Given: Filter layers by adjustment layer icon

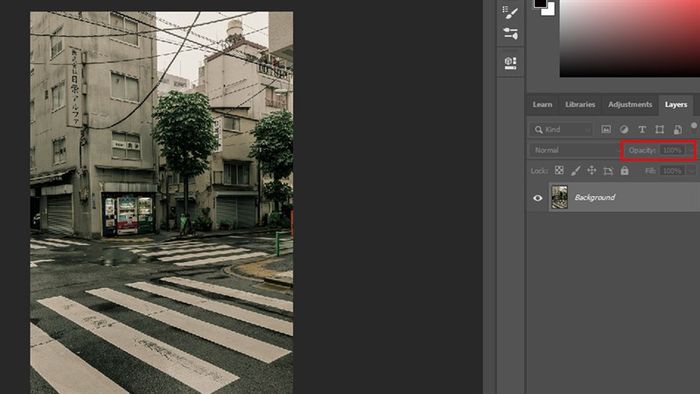Looking at the screenshot, I should pyautogui.click(x=624, y=129).
